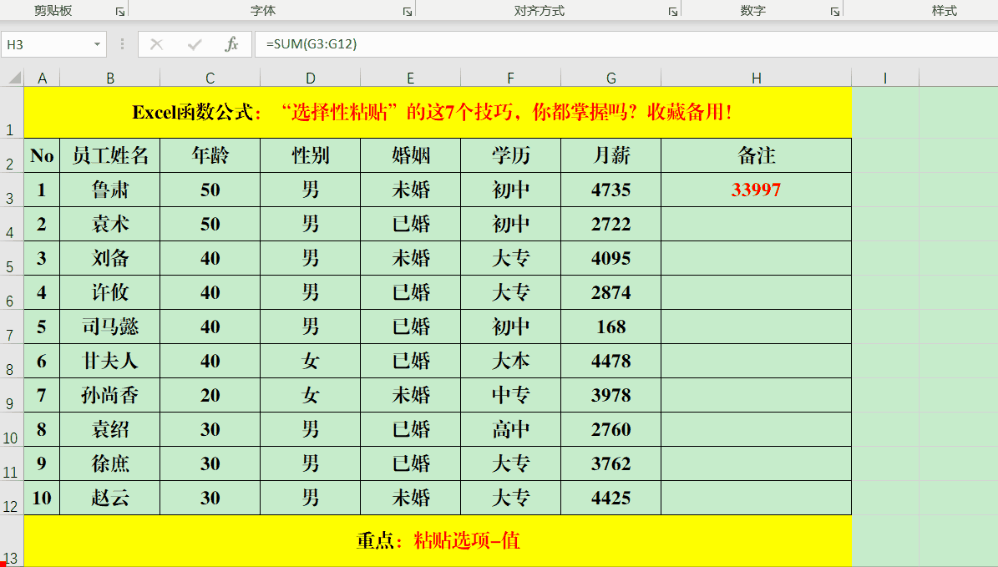The height and width of the screenshot is (567, 998).
Task: Open the Font group dialog launcher
Action: pos(407,11)
